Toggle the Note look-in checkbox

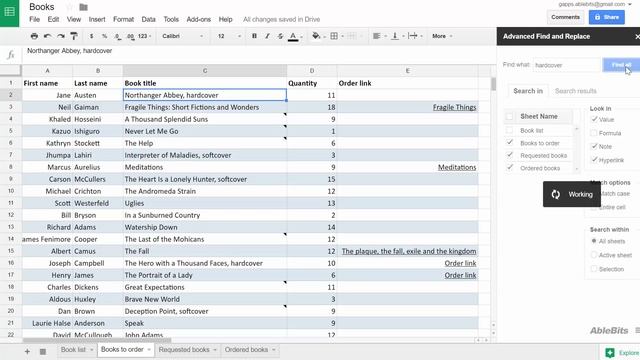tap(594, 146)
